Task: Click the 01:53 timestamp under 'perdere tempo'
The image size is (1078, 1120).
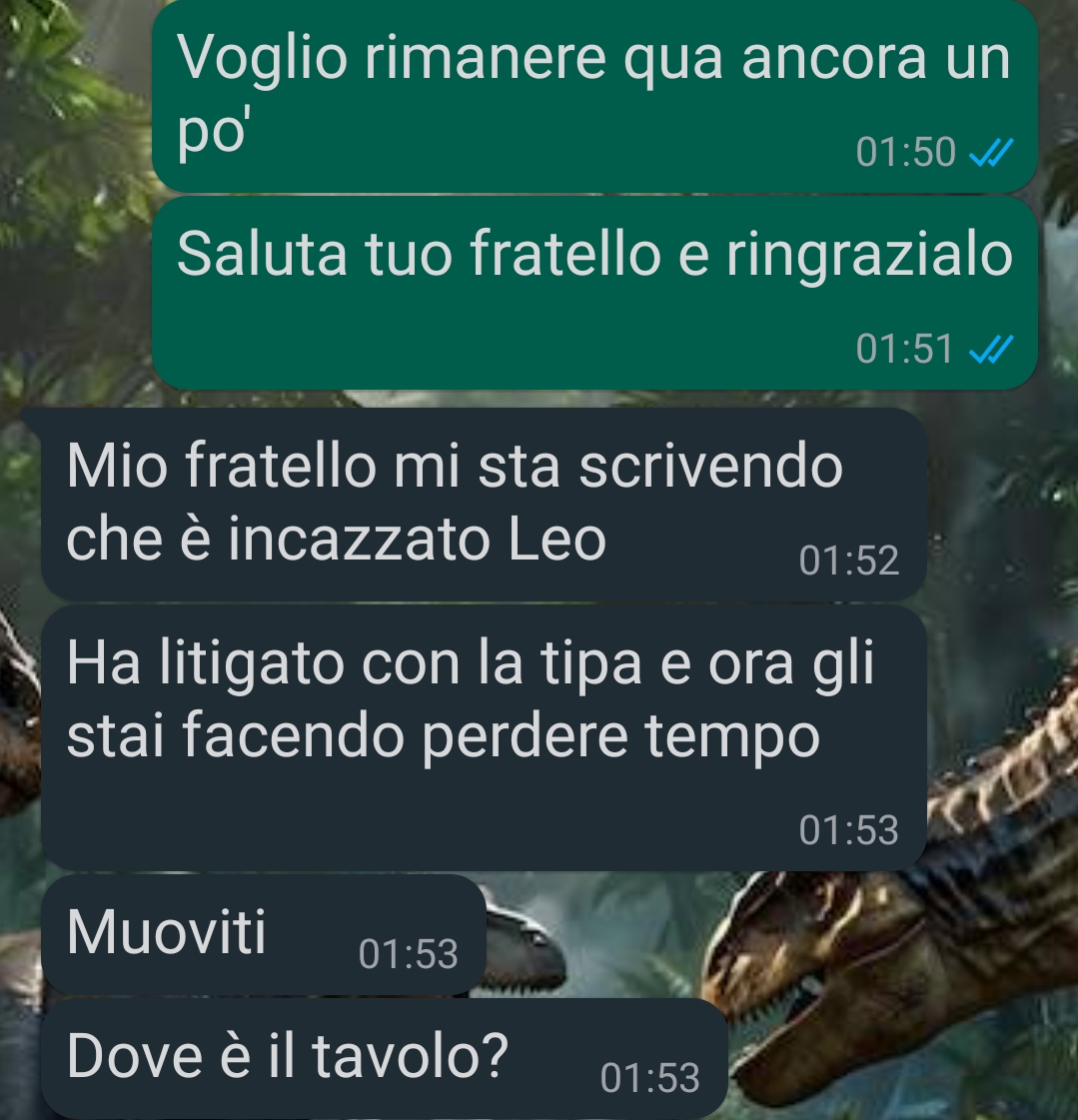Action: tap(848, 830)
